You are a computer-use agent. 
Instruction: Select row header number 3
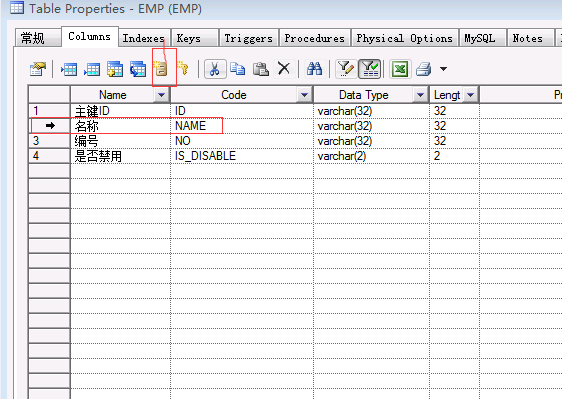tap(49, 141)
